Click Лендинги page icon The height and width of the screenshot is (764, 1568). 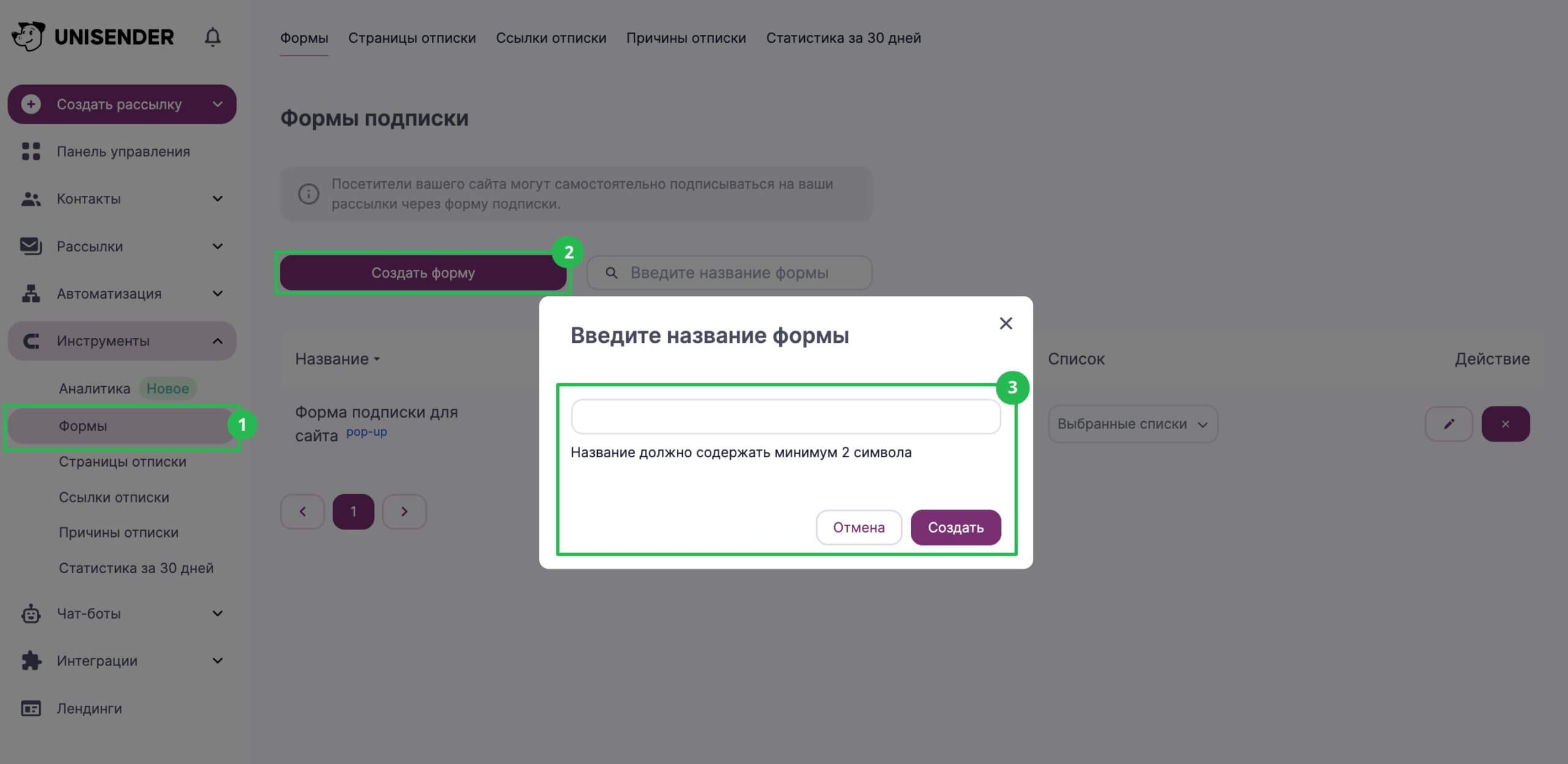31,708
